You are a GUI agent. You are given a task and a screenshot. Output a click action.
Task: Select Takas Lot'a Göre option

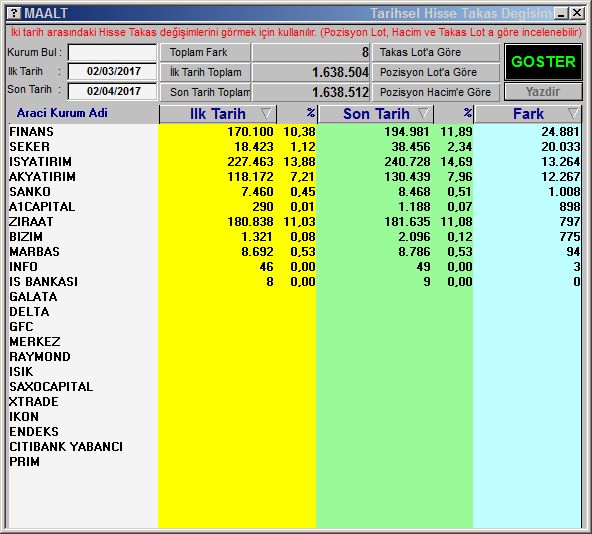coord(436,52)
